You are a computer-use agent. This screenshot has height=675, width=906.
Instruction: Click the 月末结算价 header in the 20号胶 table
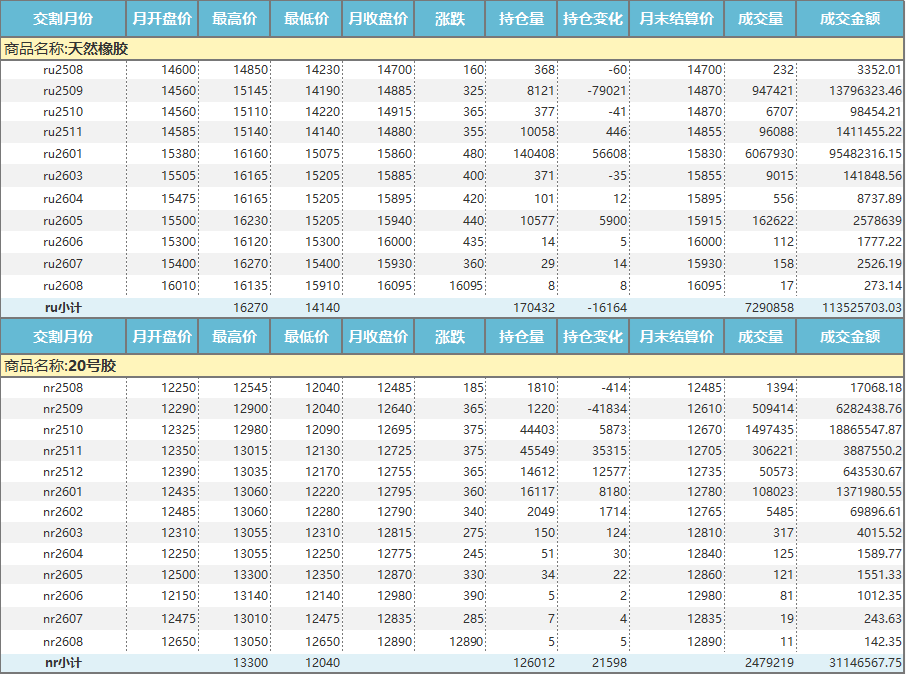point(676,337)
